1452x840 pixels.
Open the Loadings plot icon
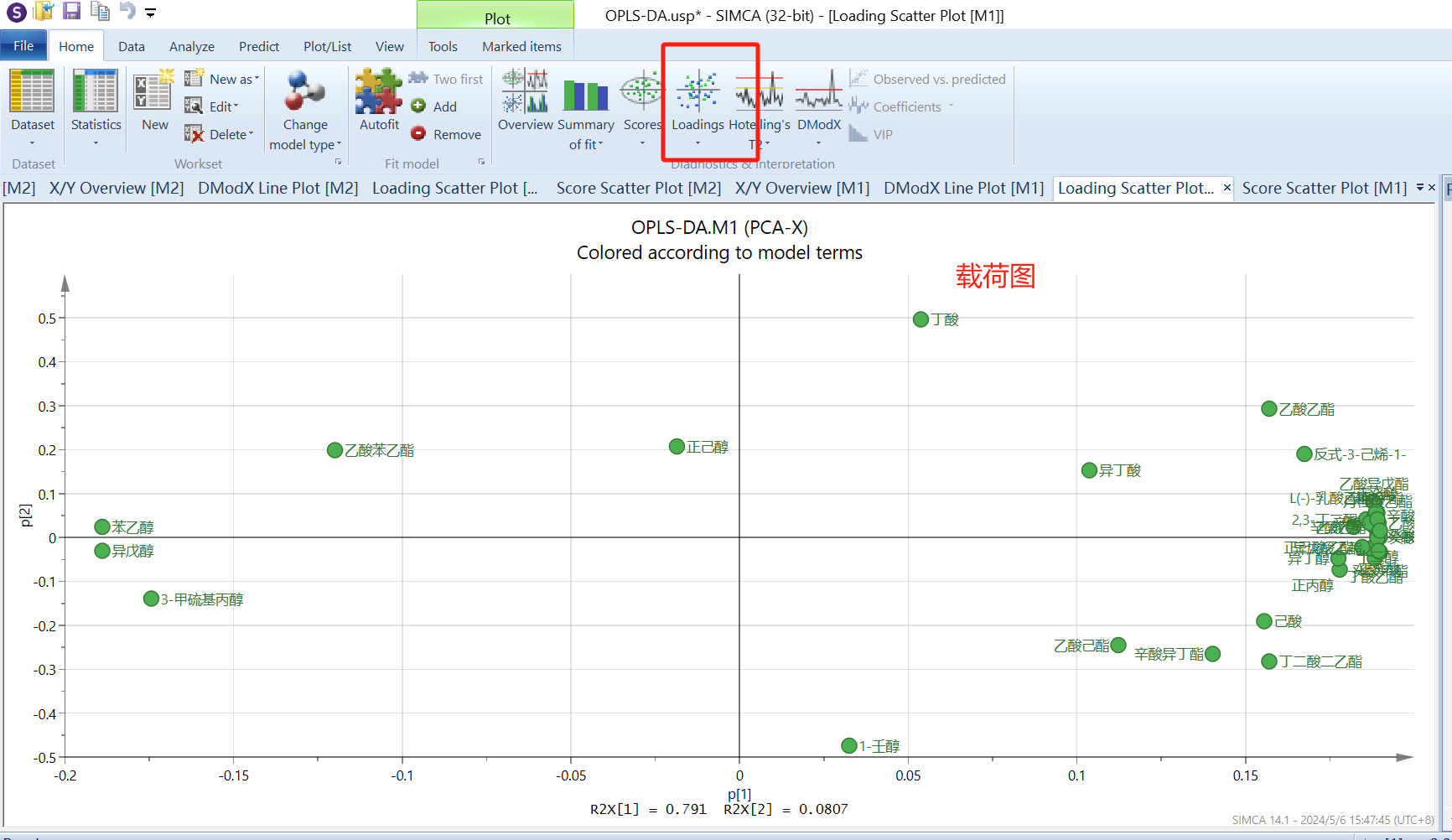[x=697, y=92]
